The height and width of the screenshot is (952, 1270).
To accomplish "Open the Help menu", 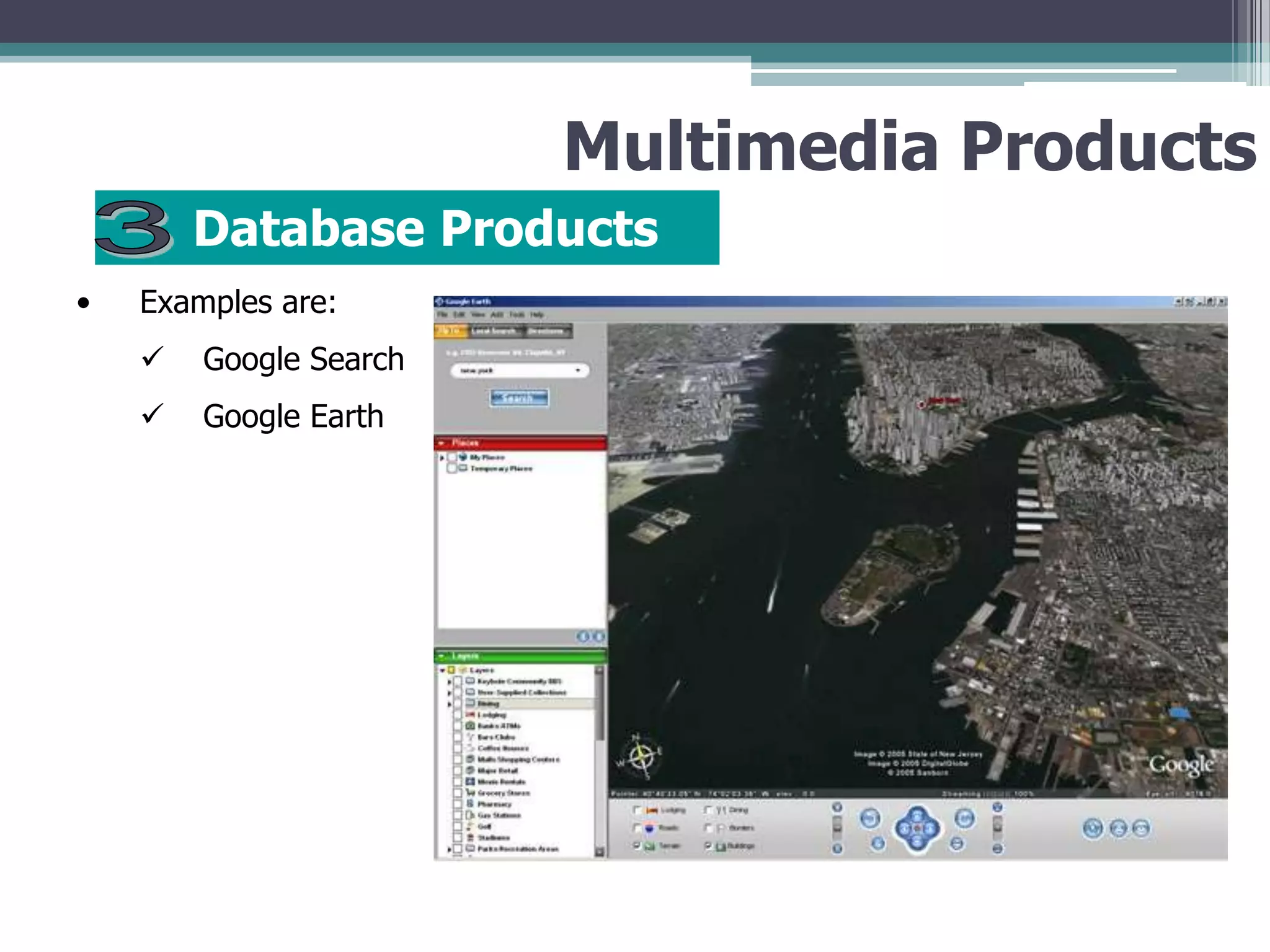I will [x=536, y=314].
